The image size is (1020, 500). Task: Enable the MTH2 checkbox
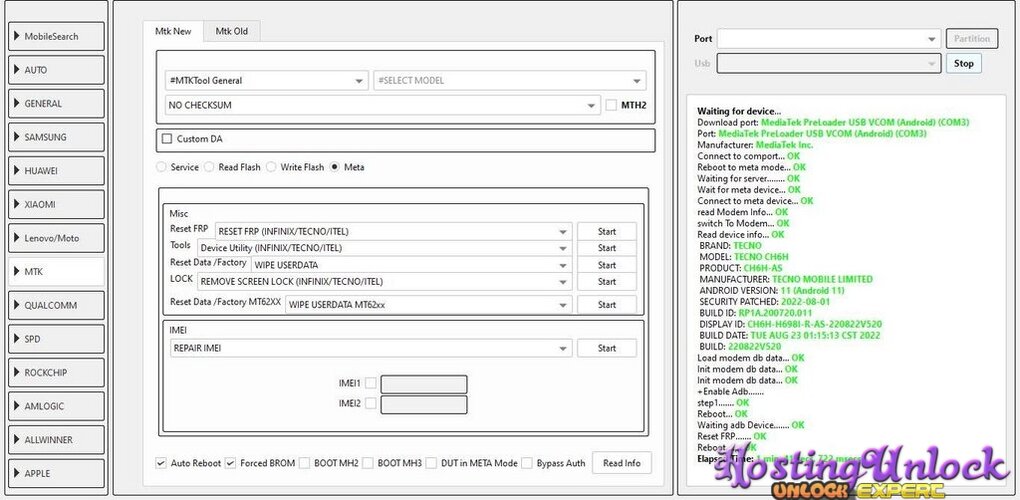611,105
